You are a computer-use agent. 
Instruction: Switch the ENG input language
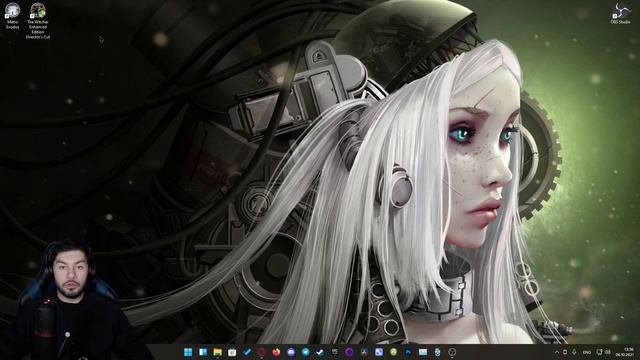(x=587, y=352)
